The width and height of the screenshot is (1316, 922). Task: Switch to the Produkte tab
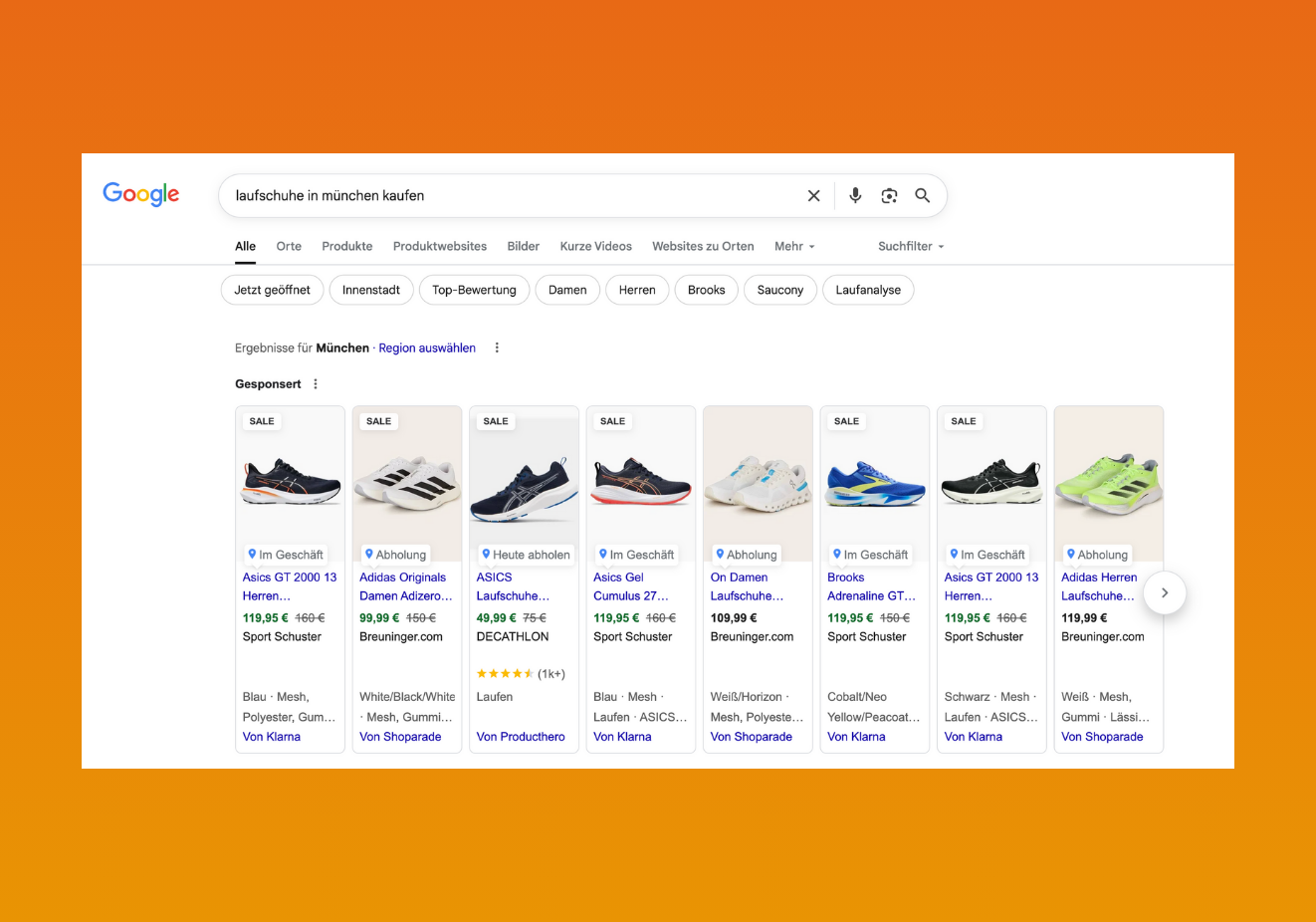[x=347, y=246]
